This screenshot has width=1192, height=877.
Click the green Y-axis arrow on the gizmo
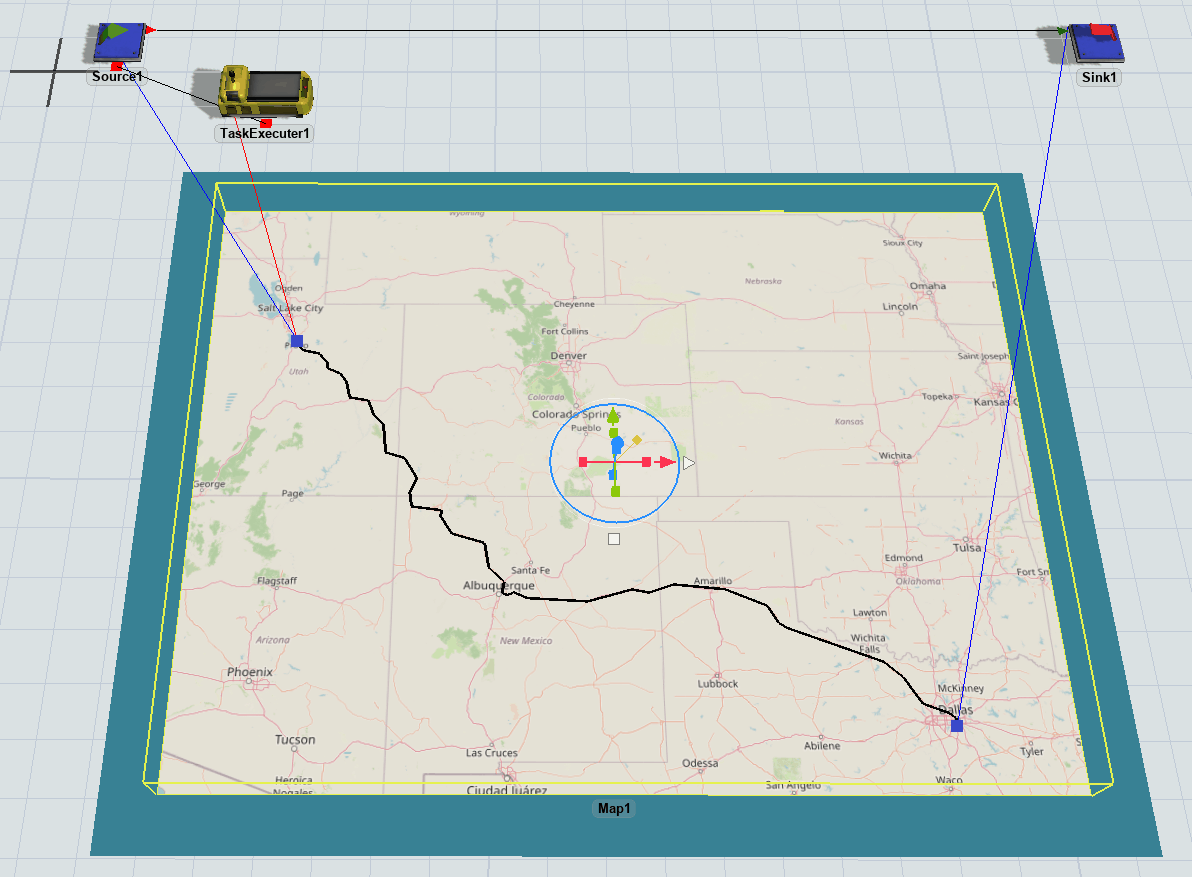(x=613, y=415)
